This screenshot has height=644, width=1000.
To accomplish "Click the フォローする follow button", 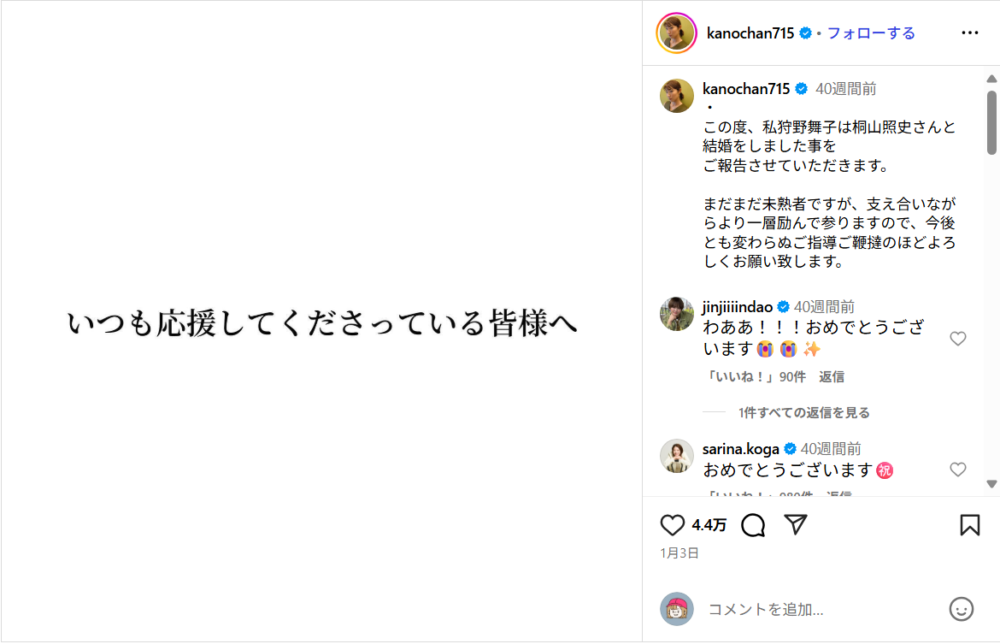I will [x=870, y=33].
